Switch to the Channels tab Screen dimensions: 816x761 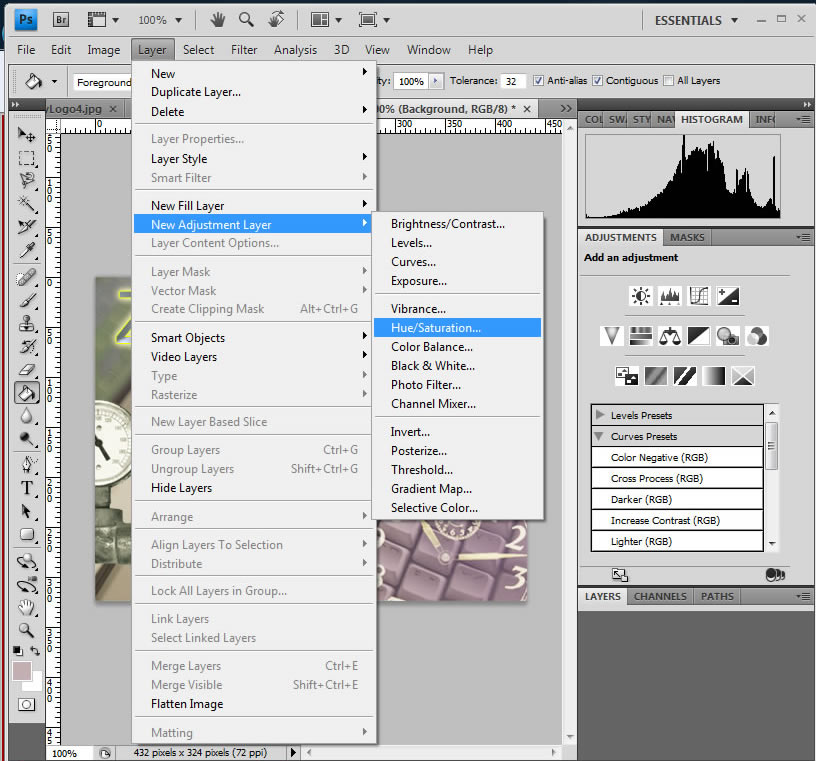pos(660,597)
